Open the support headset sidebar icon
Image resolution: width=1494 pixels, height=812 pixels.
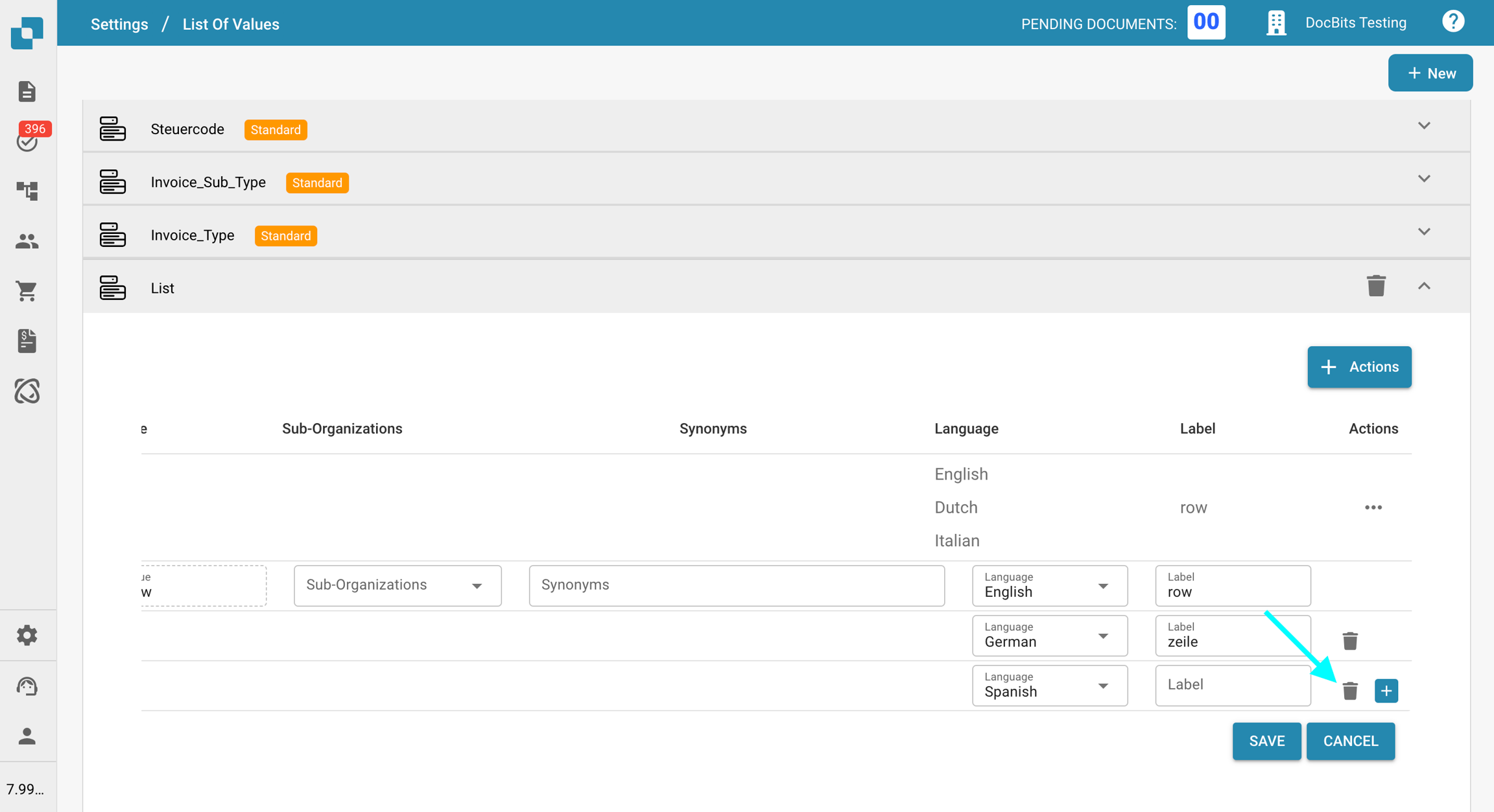click(x=27, y=686)
